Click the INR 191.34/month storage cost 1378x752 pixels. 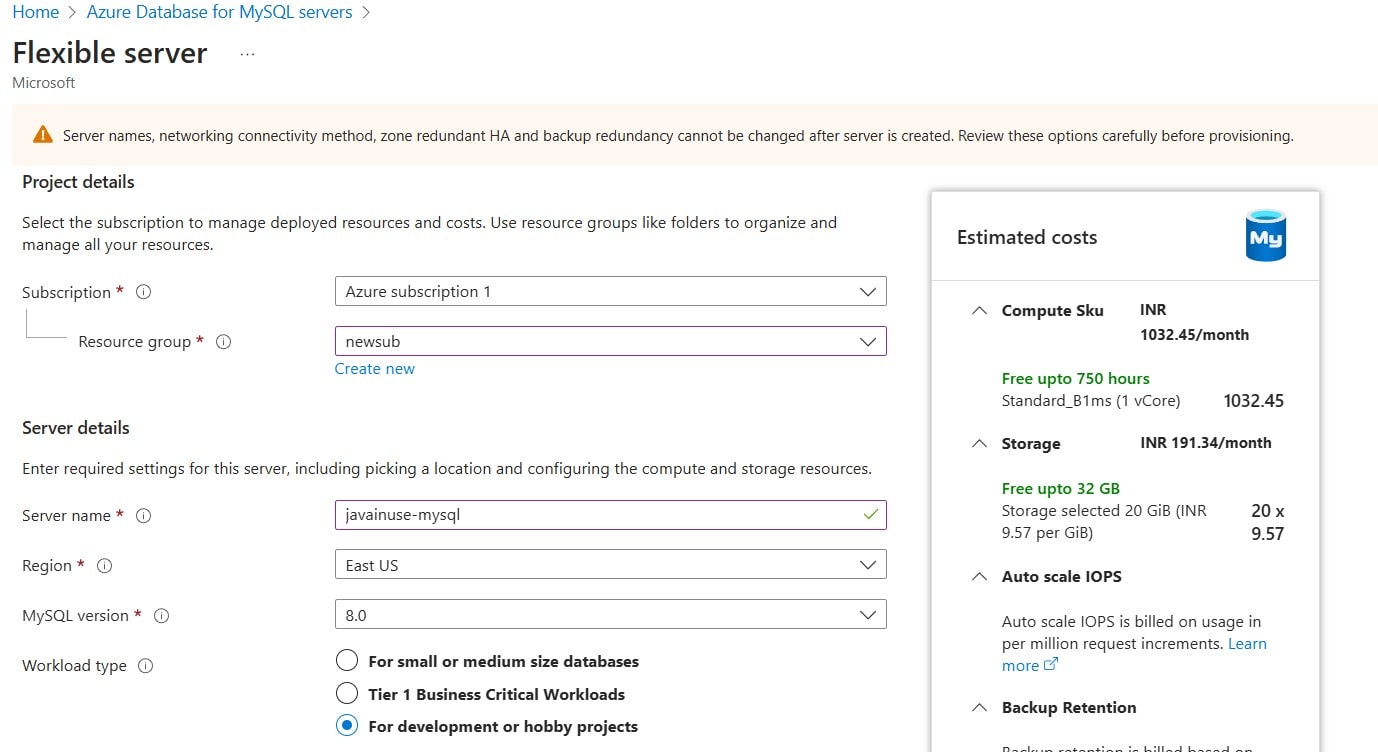1206,443
